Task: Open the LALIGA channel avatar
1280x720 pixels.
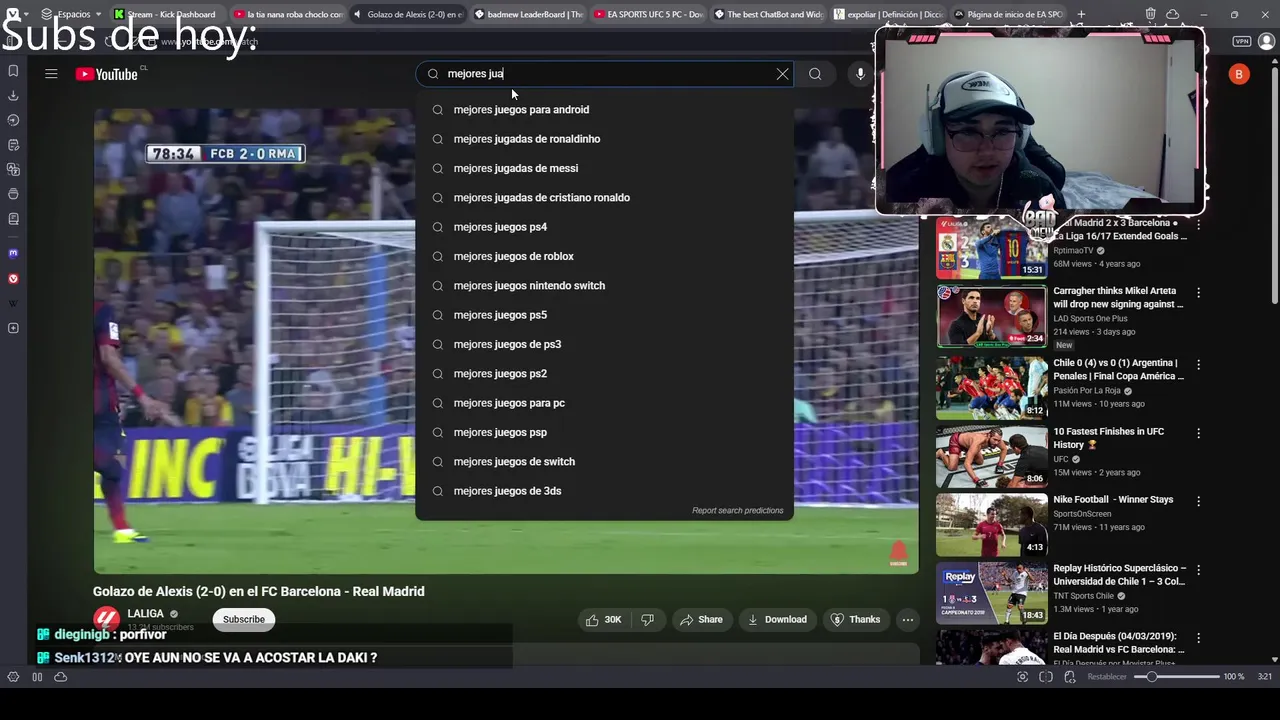Action: (106, 620)
